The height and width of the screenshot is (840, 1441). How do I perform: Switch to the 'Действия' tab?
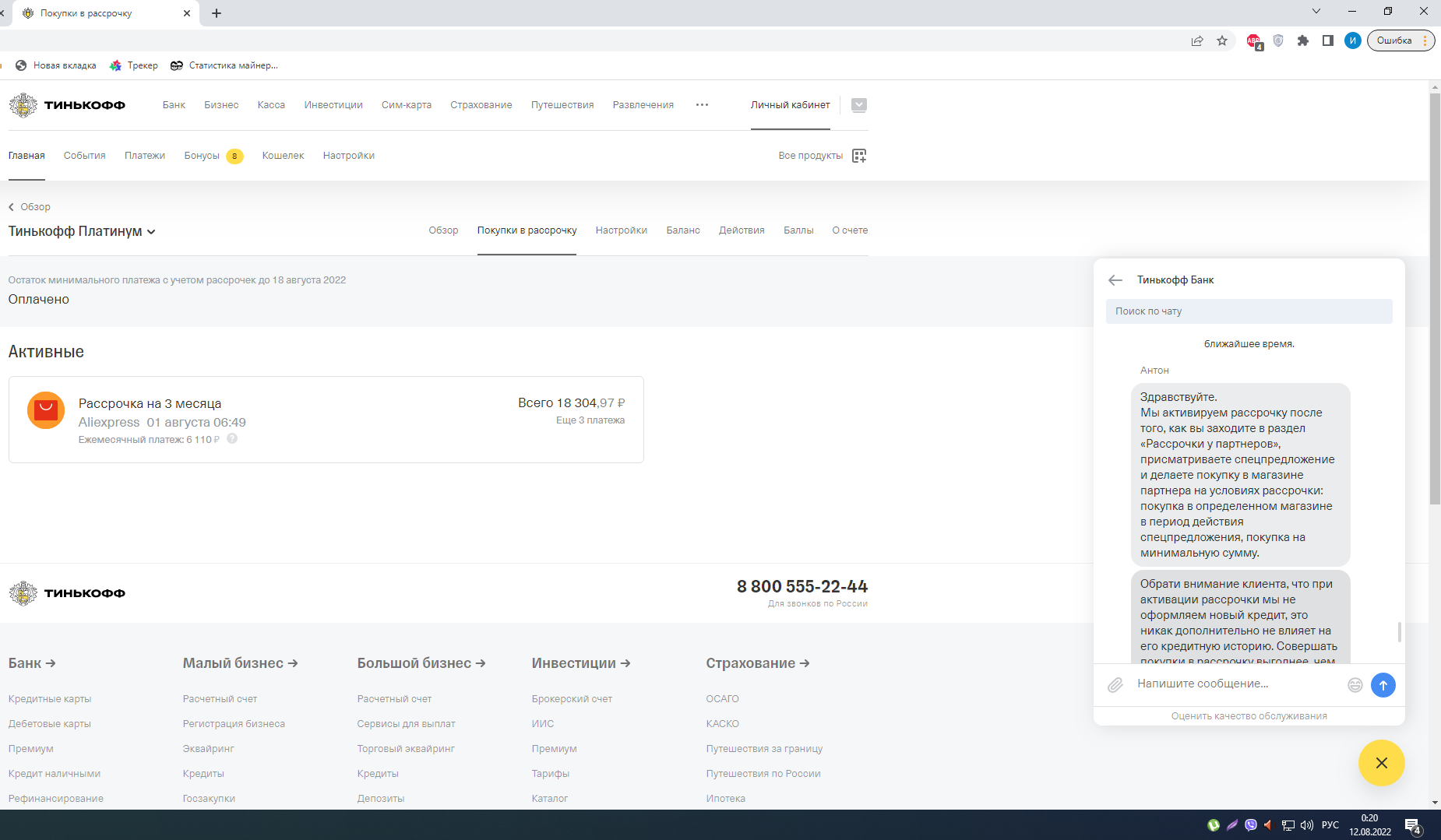(742, 230)
